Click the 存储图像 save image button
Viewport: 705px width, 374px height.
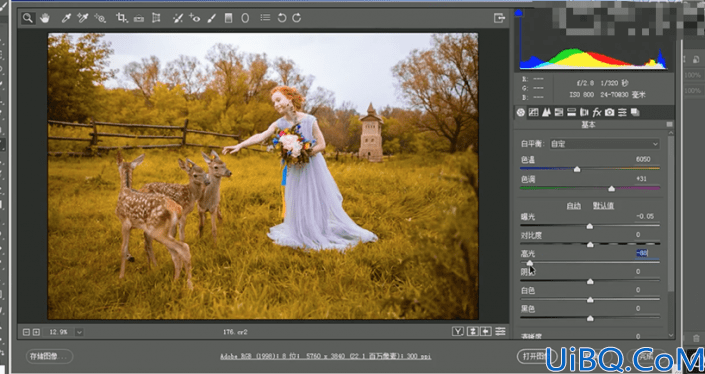point(49,356)
